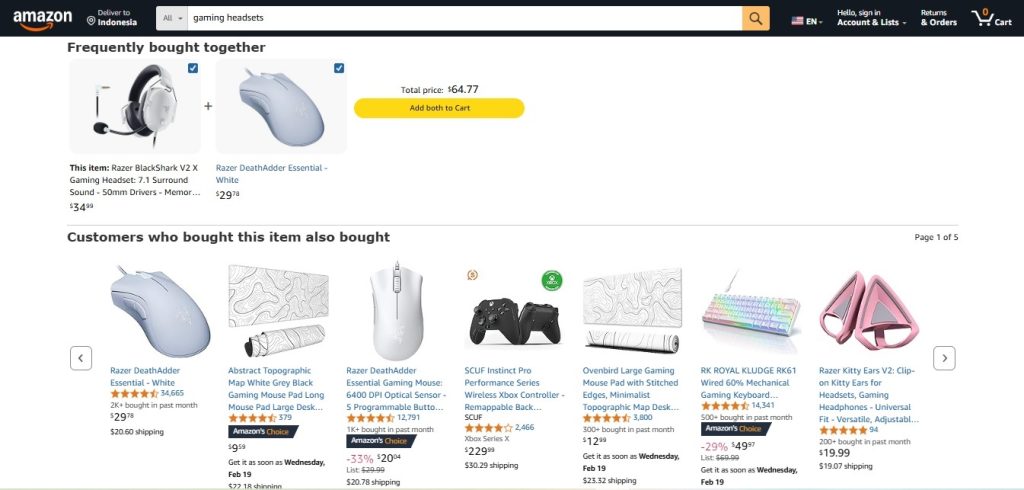
Task: Click the gaming headsets search field
Action: 464,18
